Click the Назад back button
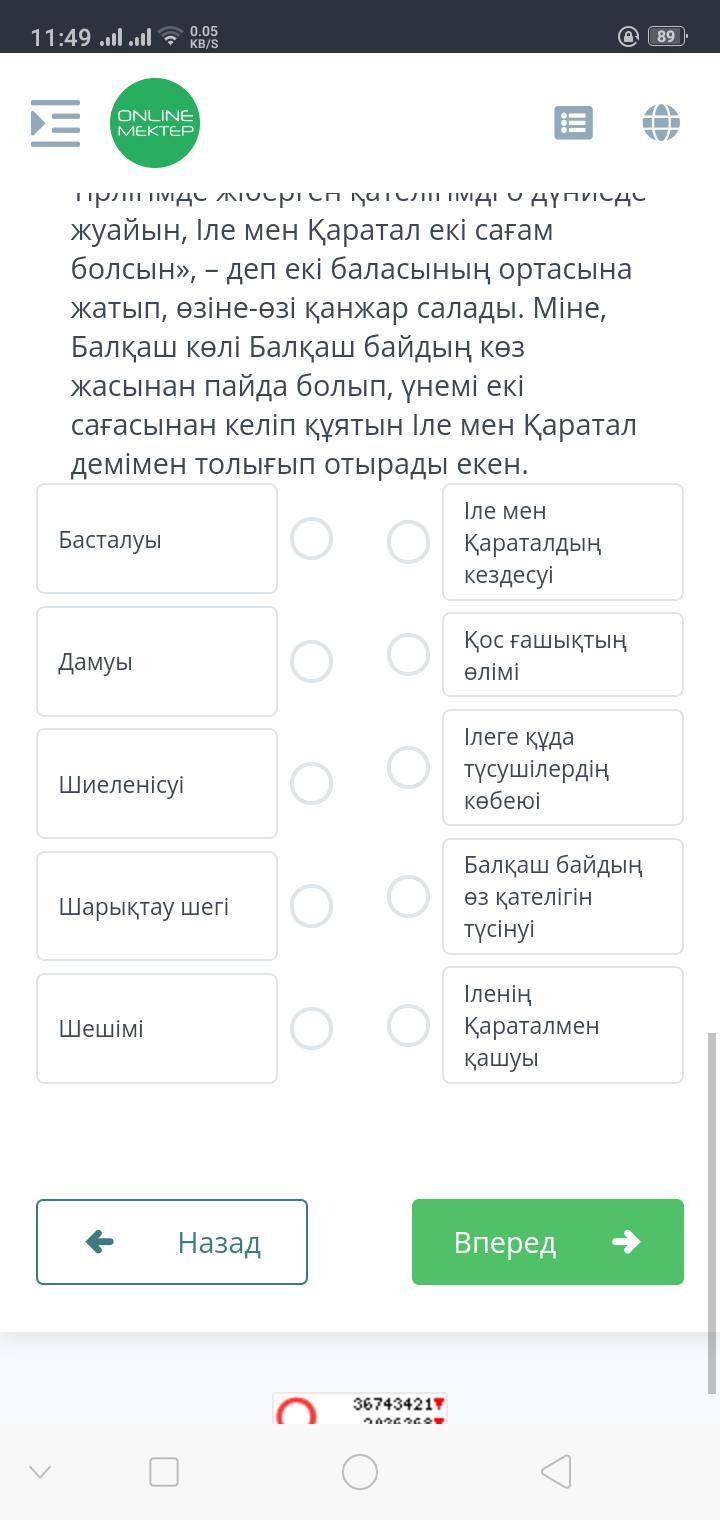The width and height of the screenshot is (720, 1520). tap(172, 1242)
